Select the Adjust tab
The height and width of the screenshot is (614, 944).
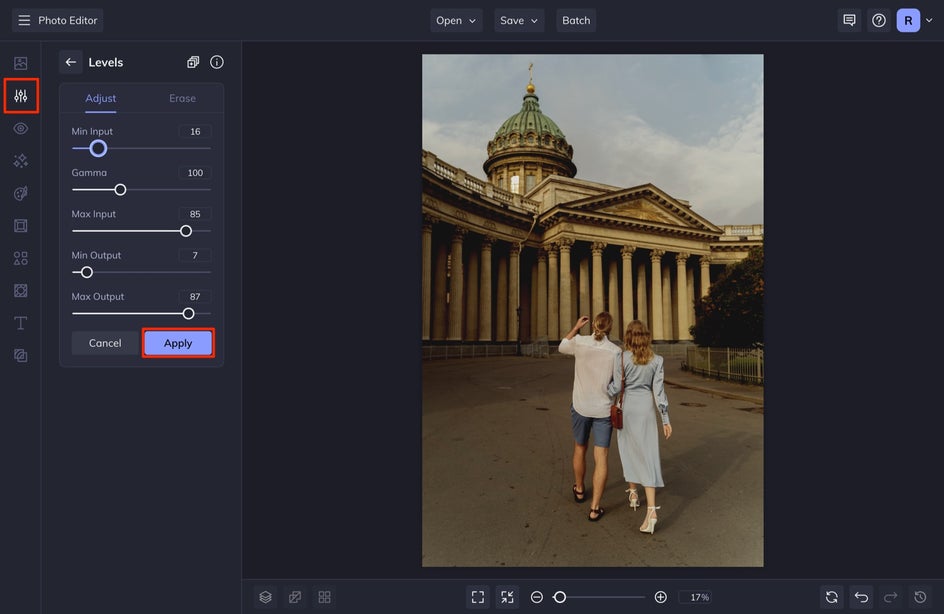point(100,98)
